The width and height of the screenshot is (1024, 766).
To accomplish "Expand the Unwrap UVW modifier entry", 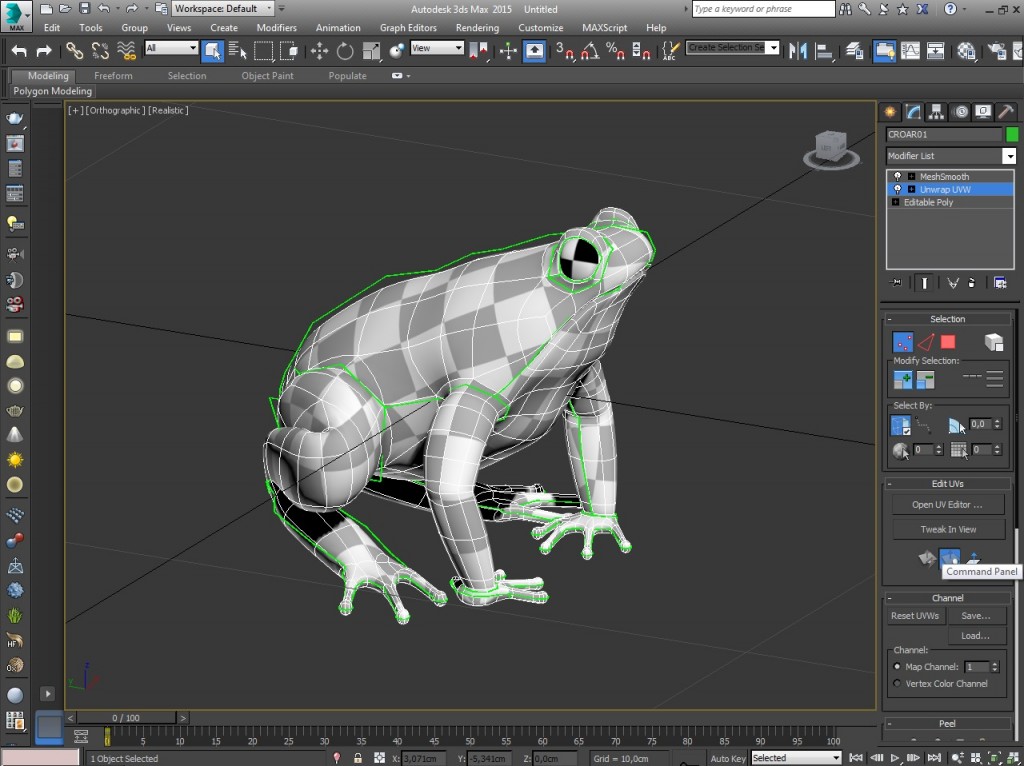I will point(912,190).
